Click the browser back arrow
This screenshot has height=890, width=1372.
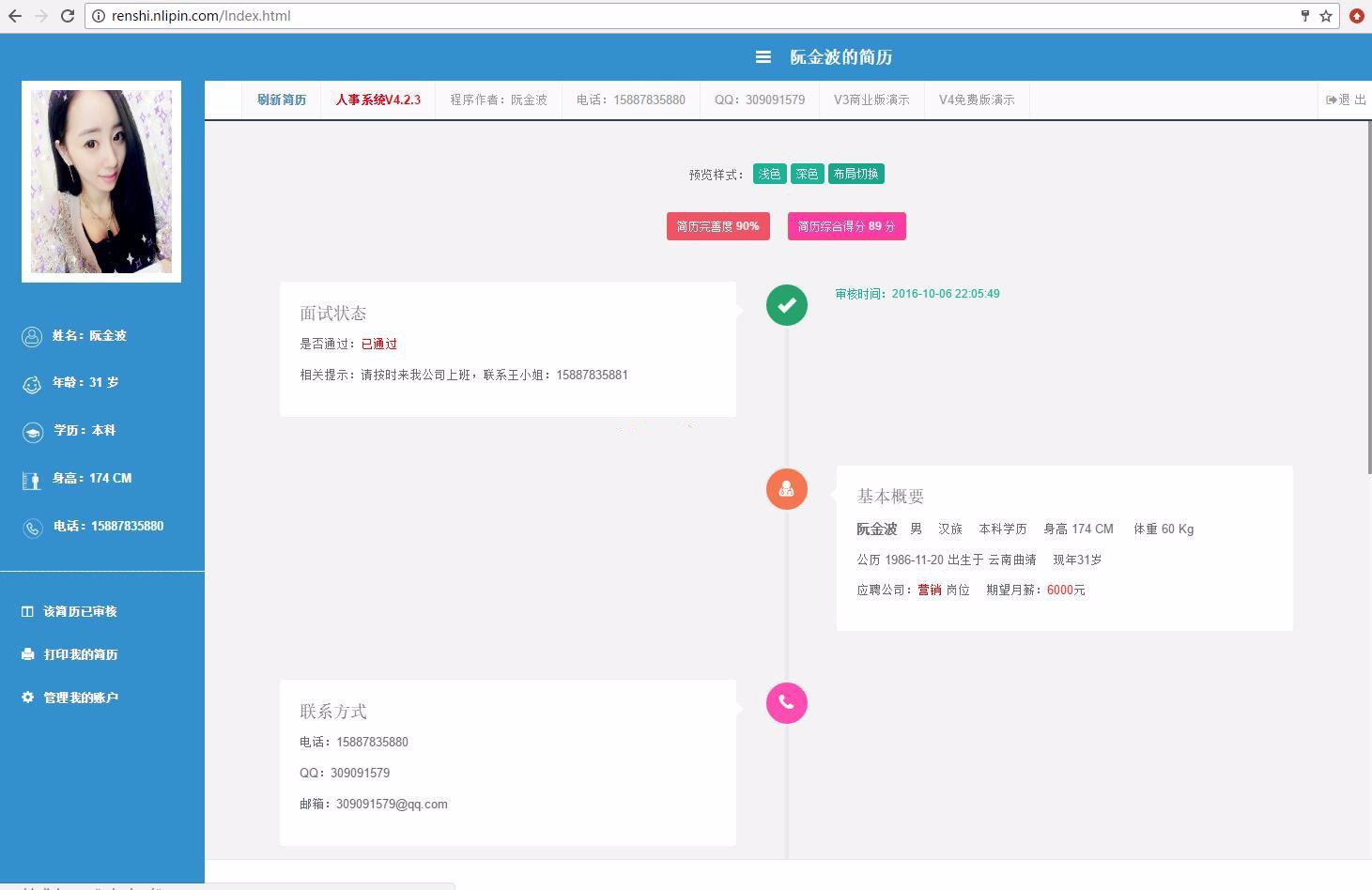(x=15, y=16)
